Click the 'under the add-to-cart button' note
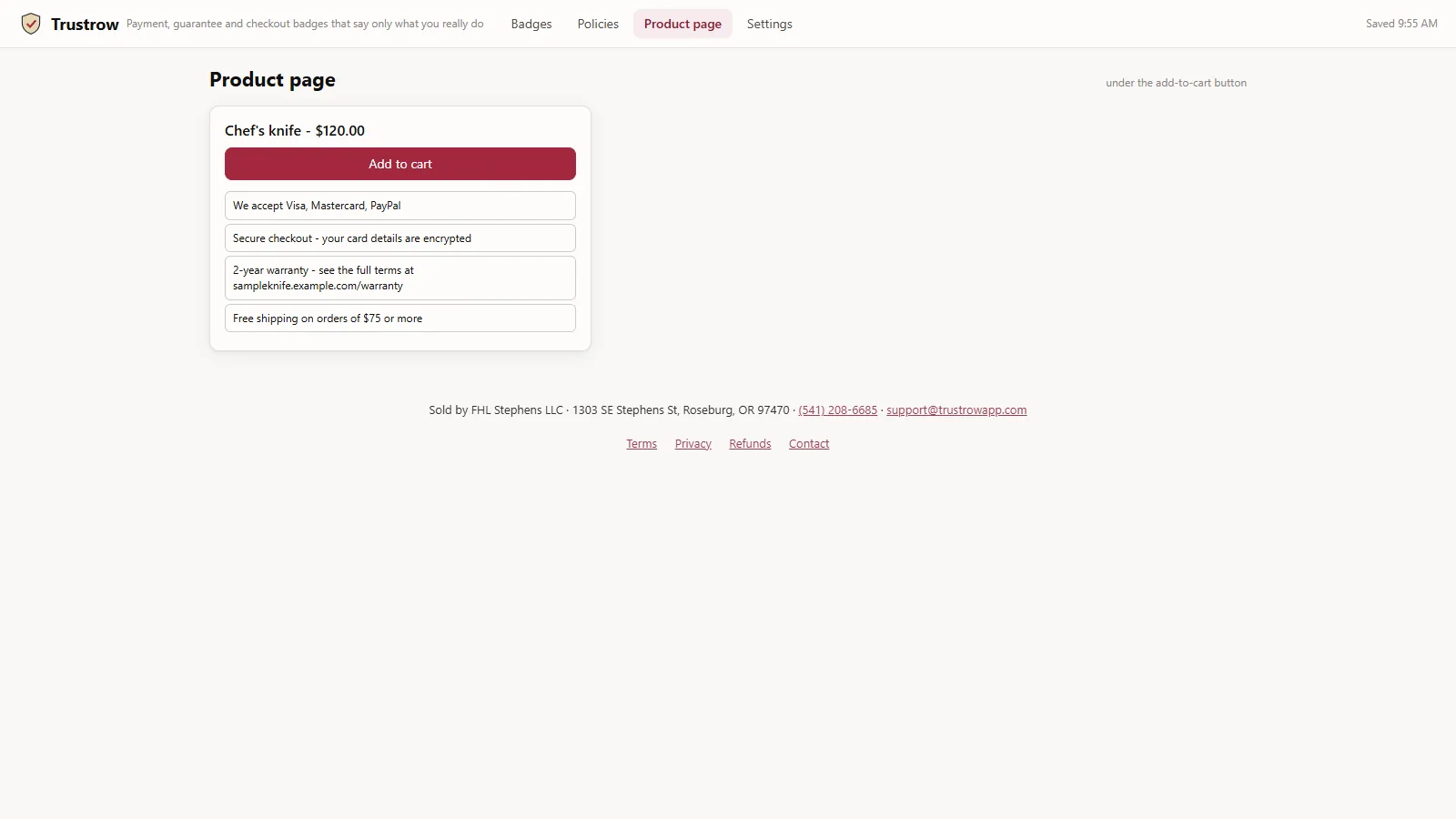Viewport: 1456px width, 819px height. tap(1176, 83)
